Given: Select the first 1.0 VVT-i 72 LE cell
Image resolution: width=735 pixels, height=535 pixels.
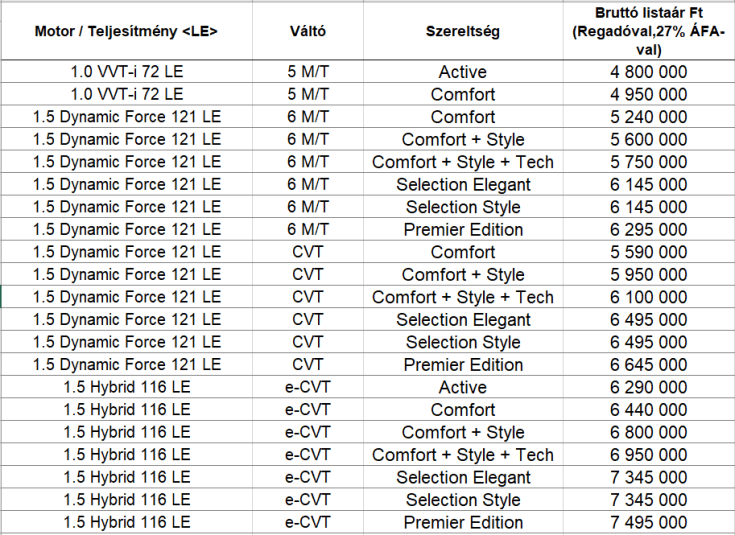Looking at the screenshot, I should pos(127,72).
